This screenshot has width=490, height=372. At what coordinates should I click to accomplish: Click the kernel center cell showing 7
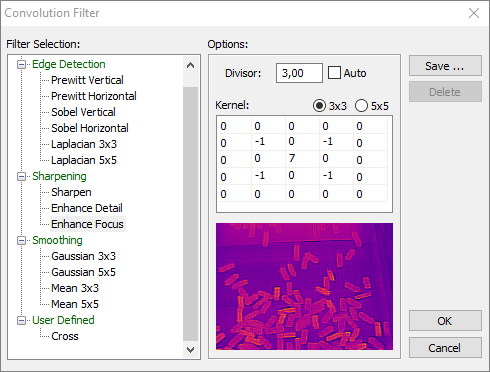302,159
